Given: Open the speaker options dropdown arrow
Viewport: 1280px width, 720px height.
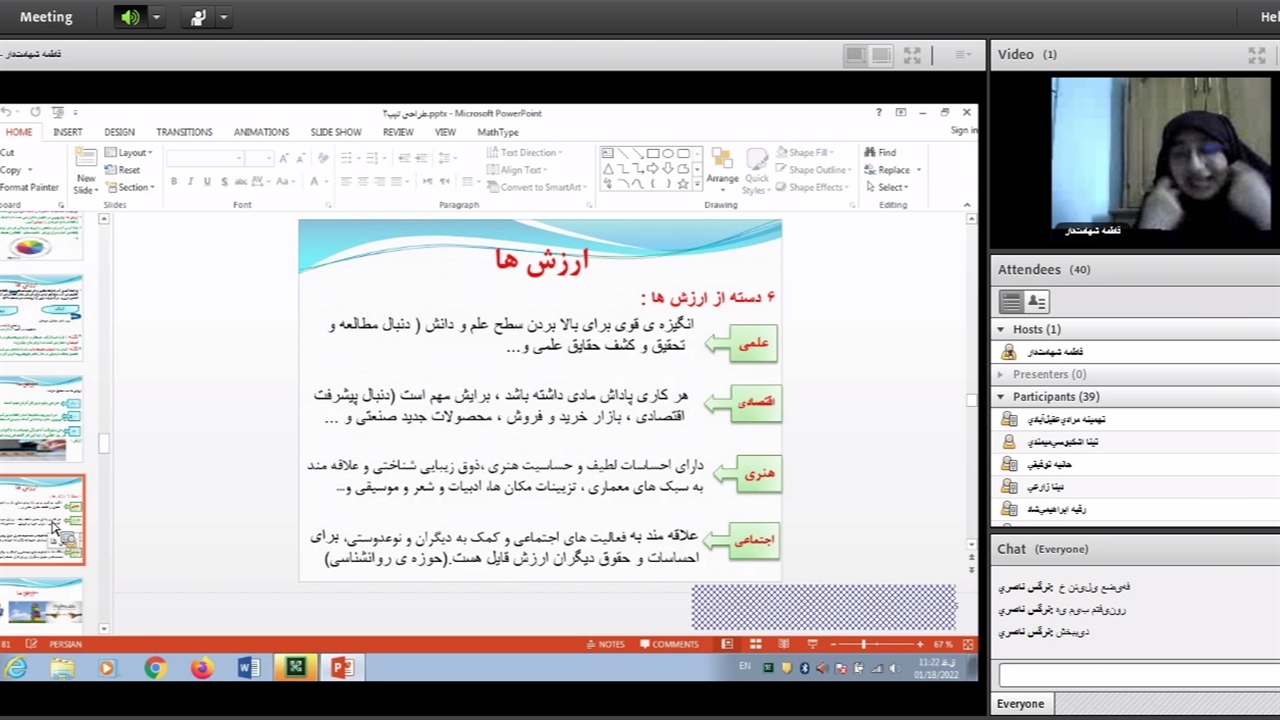Looking at the screenshot, I should pos(156,17).
